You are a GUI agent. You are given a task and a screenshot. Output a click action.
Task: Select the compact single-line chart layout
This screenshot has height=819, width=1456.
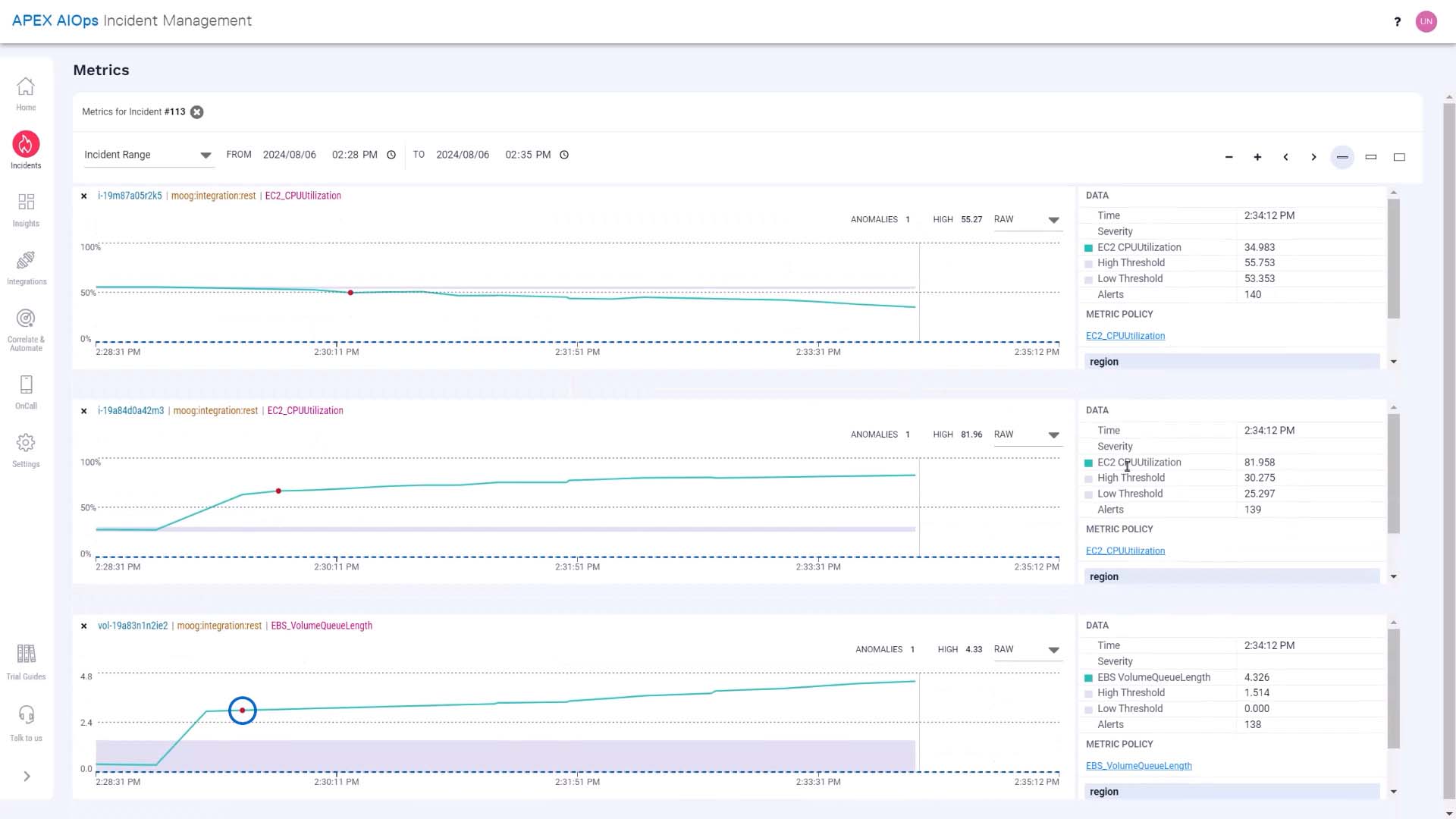click(x=1342, y=157)
